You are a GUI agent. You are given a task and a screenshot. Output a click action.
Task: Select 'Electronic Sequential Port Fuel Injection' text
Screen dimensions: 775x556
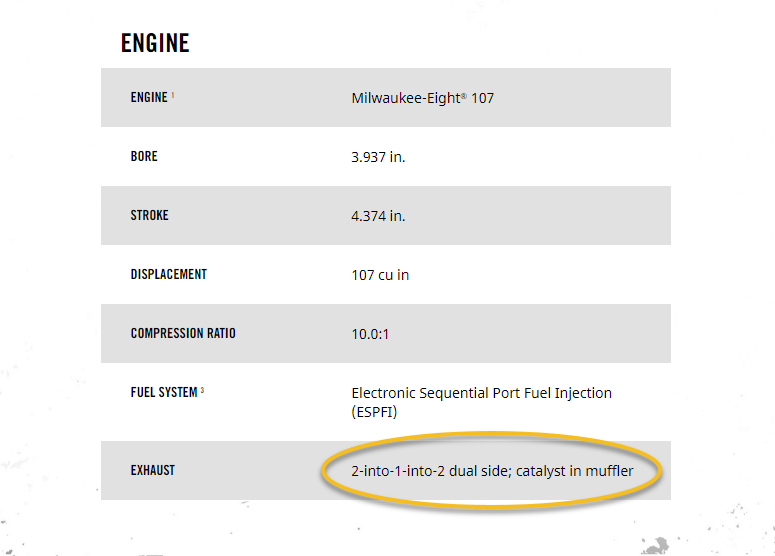tap(481, 393)
